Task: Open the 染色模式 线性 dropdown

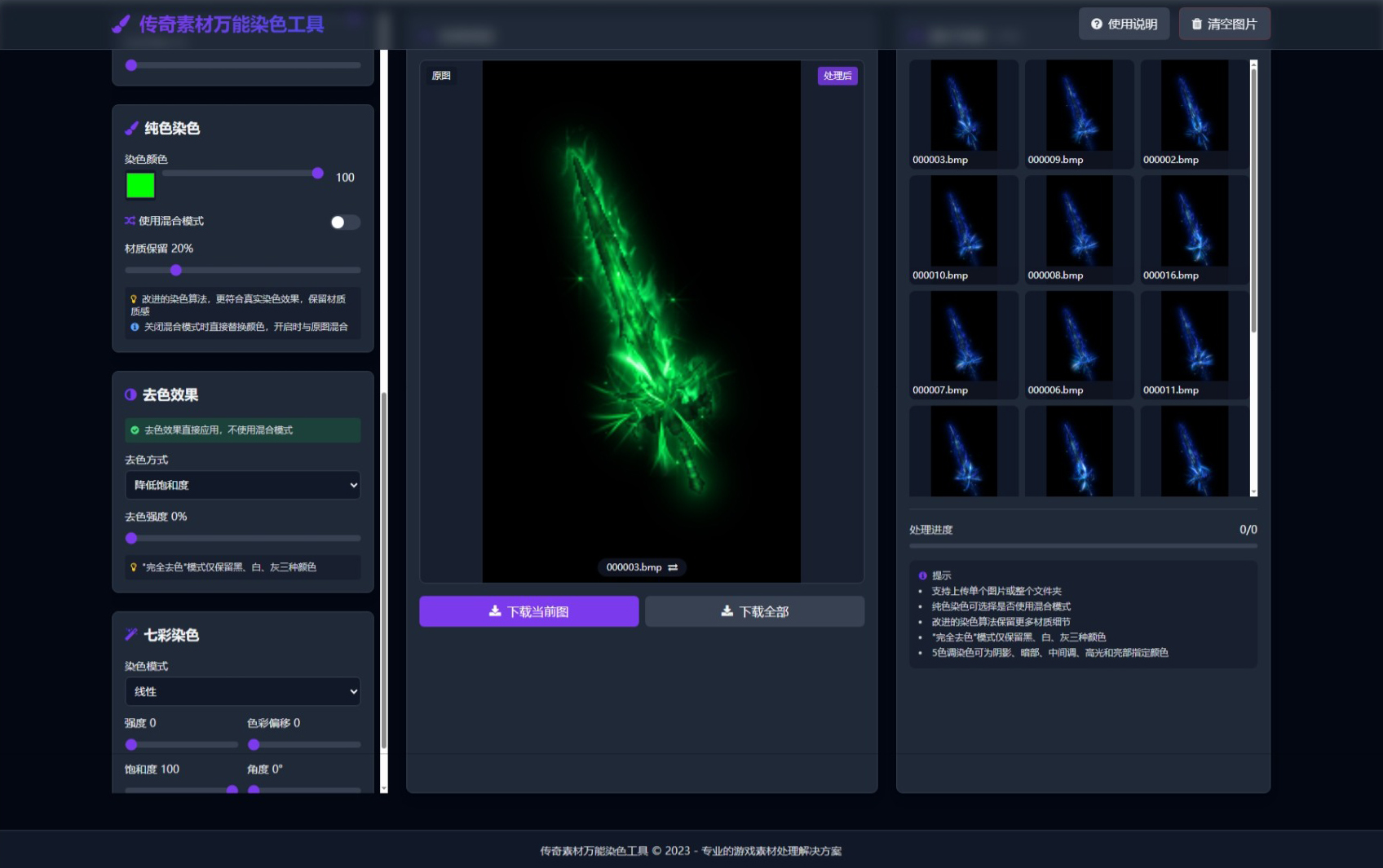Action: pyautogui.click(x=242, y=691)
